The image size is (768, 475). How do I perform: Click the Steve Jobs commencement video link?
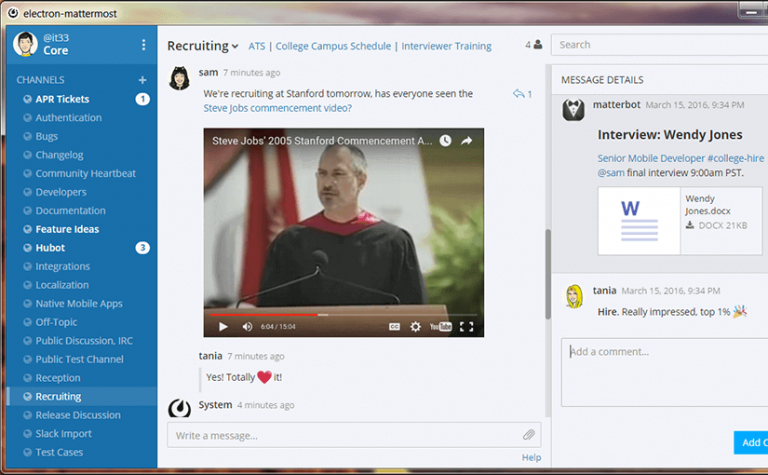[277, 108]
